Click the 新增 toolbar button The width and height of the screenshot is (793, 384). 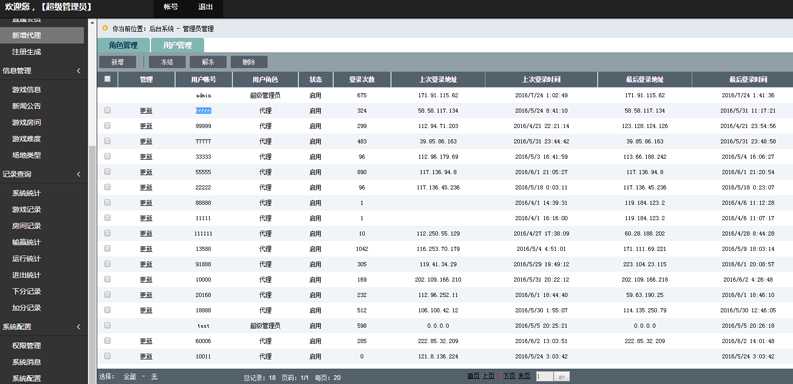click(117, 62)
